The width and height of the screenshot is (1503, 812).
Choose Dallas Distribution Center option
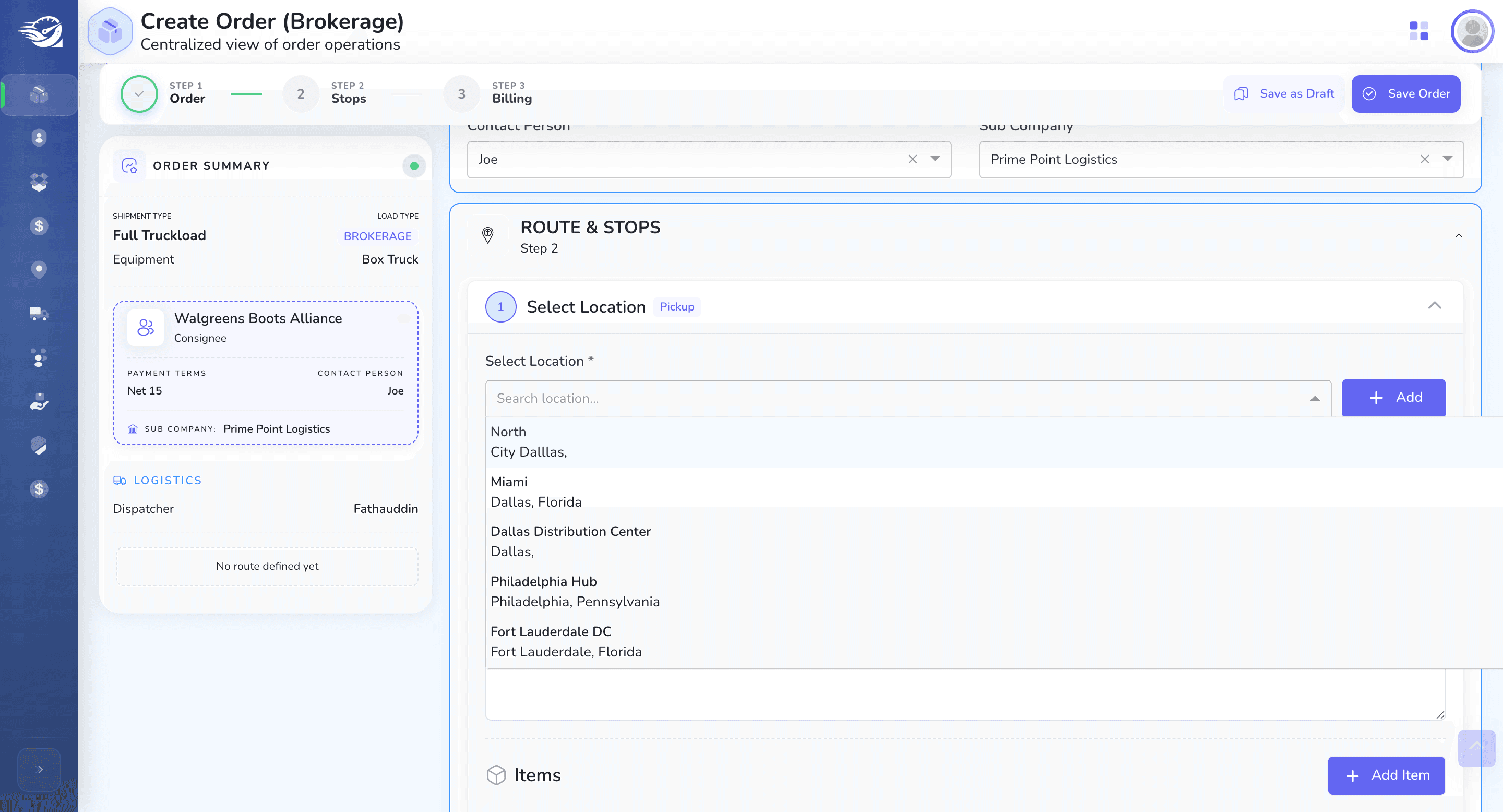[994, 541]
